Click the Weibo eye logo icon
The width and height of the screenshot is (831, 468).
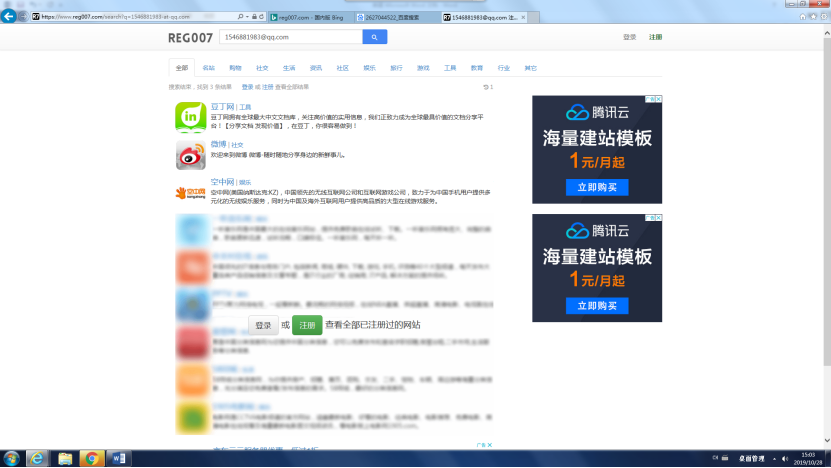(191, 155)
